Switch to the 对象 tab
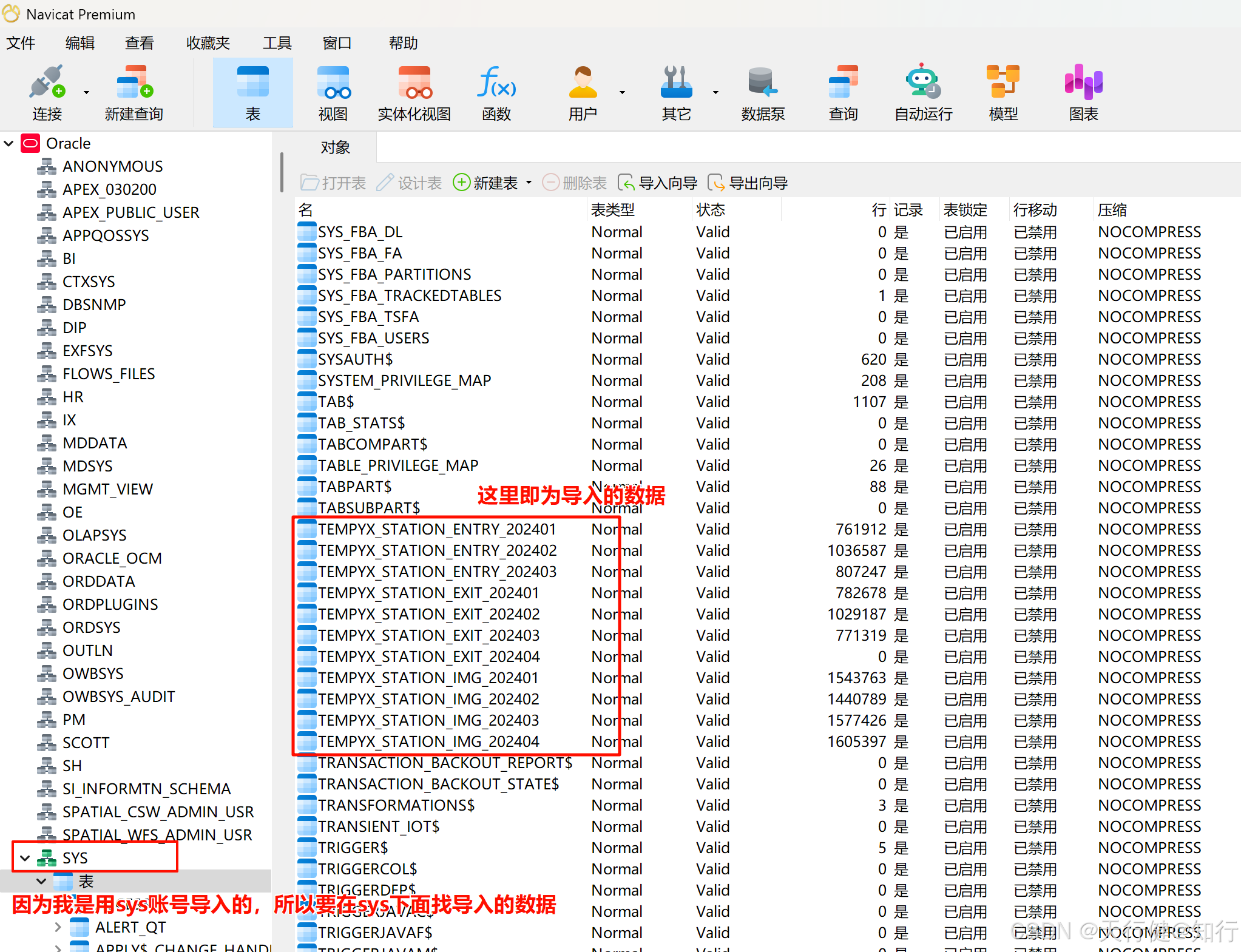1241x952 pixels. point(336,147)
